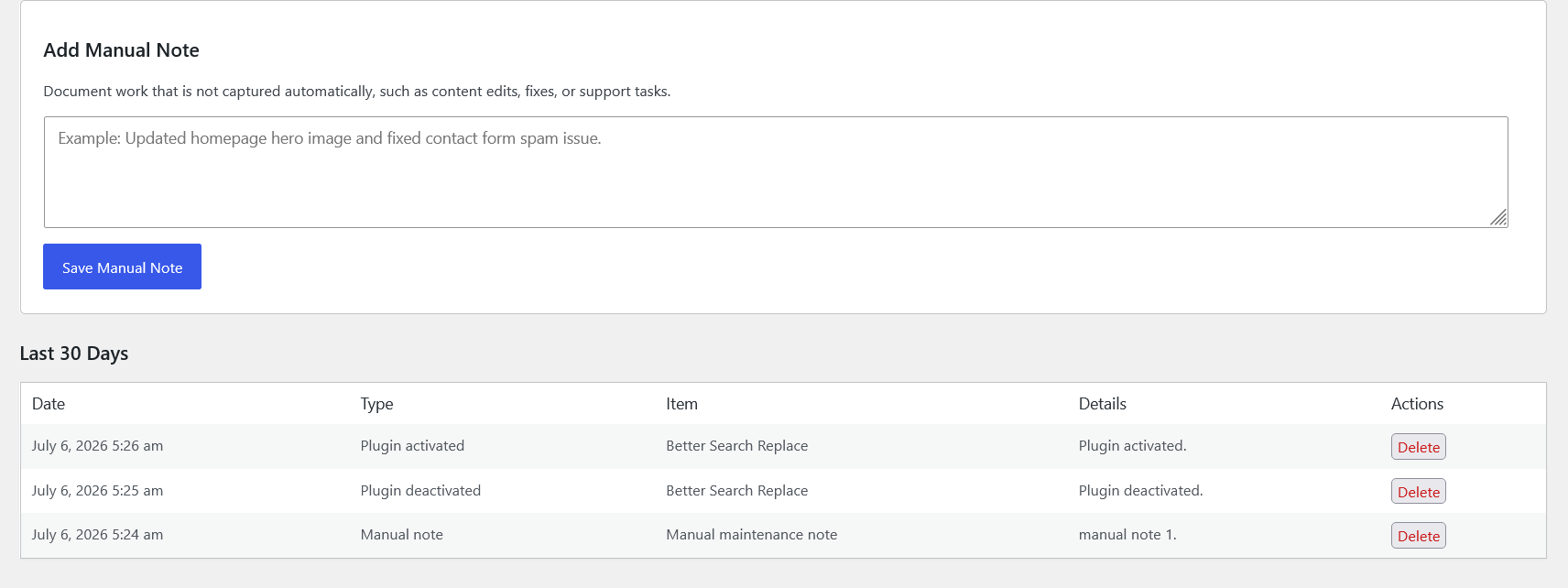Click Better Search Replace in the deactivated row
This screenshot has height=588, width=1568.
[x=736, y=491]
